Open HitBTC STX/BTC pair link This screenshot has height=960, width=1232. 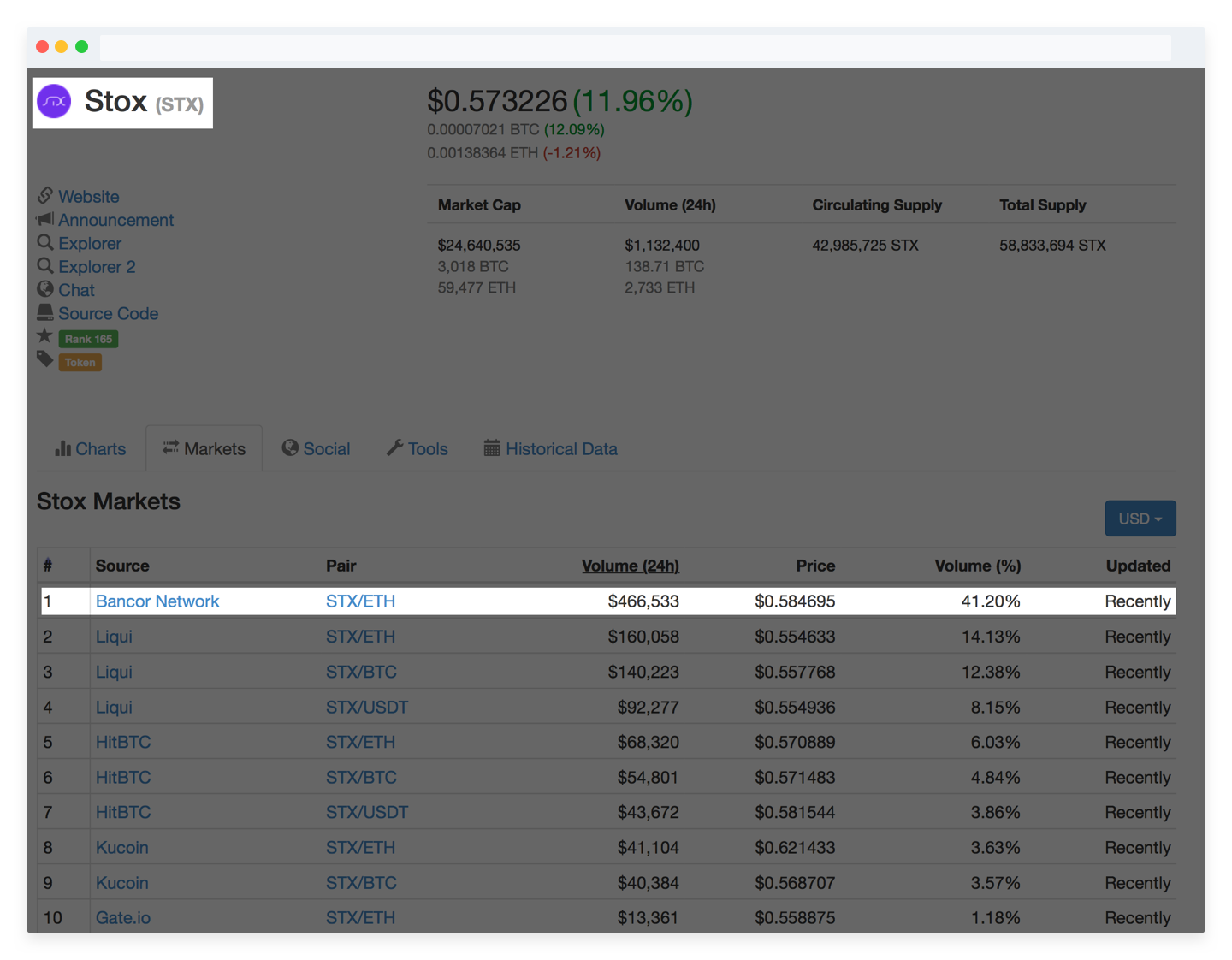[x=361, y=777]
